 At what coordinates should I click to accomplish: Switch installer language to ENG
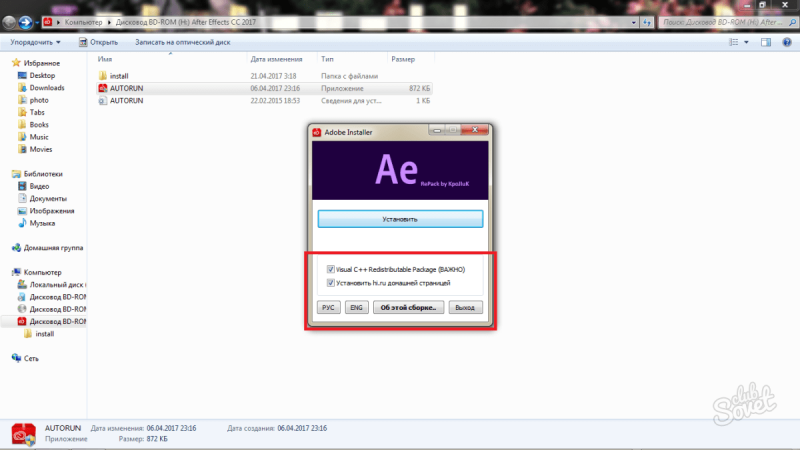point(356,307)
